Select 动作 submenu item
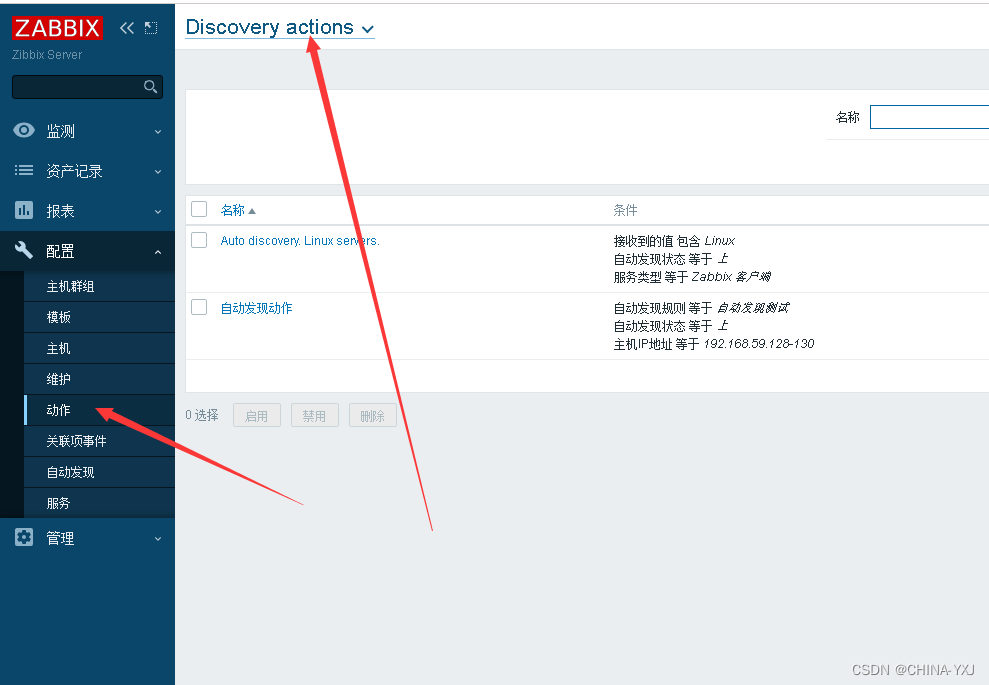The width and height of the screenshot is (989, 685). pos(99,410)
